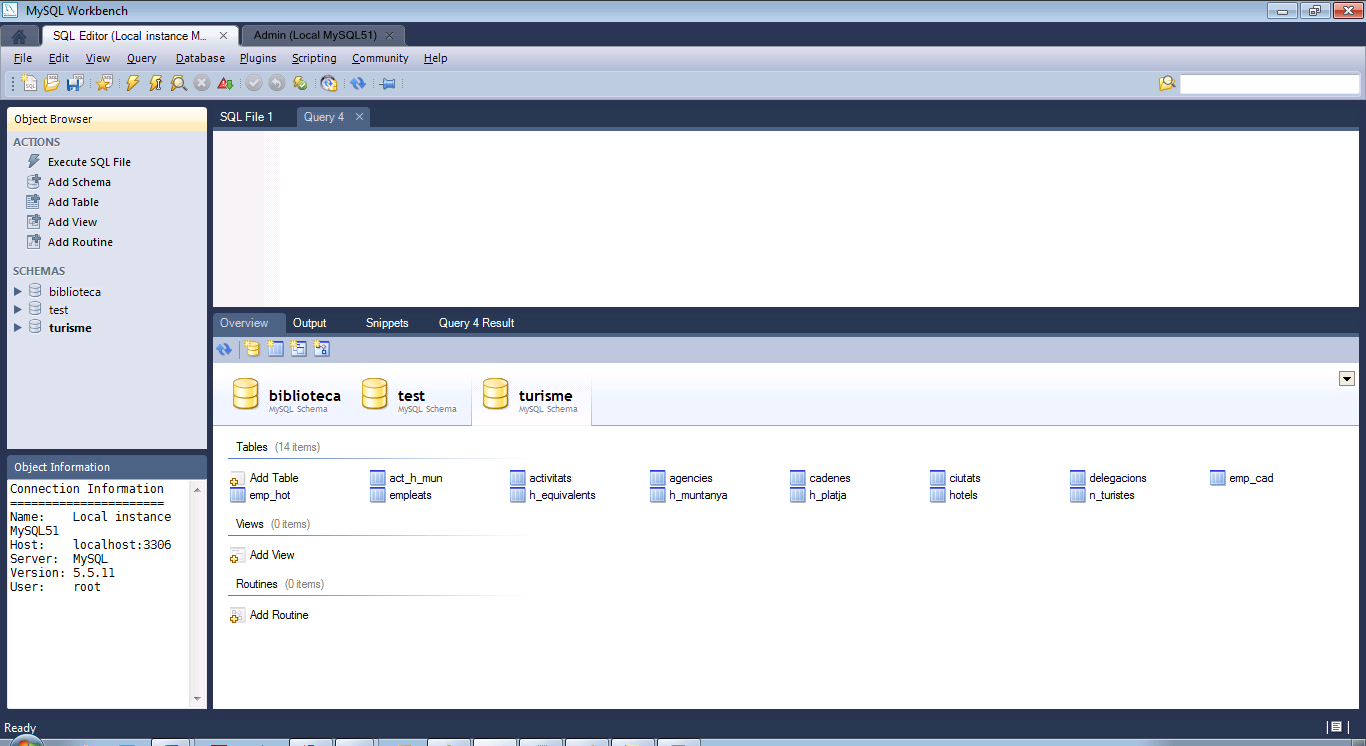This screenshot has width=1366, height=746.
Task: Switch to the Query 4 Result tab
Action: 476,323
